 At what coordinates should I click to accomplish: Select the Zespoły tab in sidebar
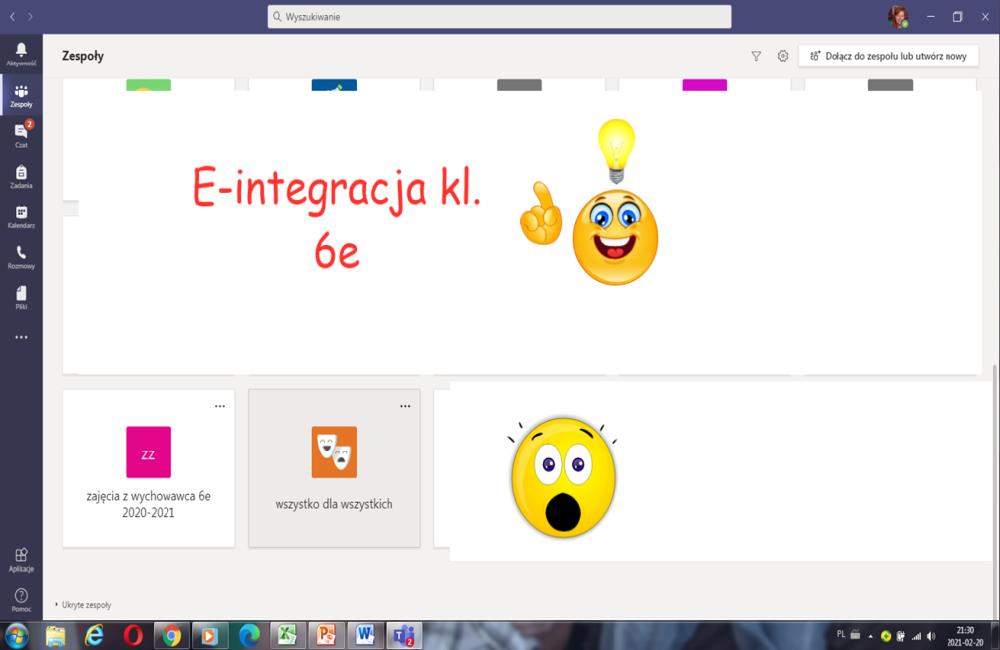[x=21, y=94]
